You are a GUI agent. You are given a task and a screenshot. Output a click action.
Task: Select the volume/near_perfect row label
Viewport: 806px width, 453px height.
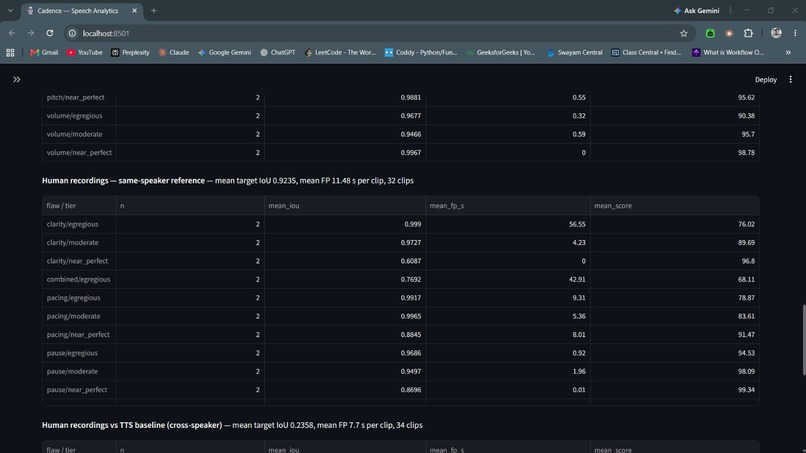tap(79, 153)
